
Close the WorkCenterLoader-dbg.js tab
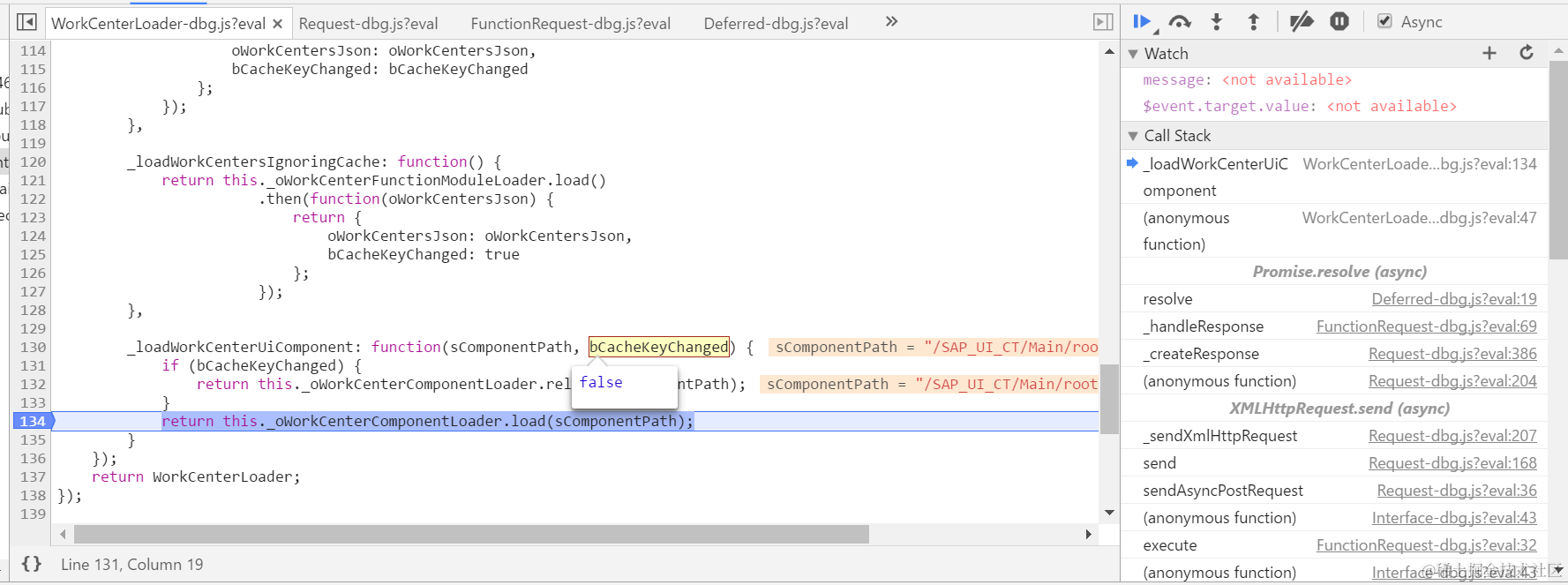[x=277, y=24]
